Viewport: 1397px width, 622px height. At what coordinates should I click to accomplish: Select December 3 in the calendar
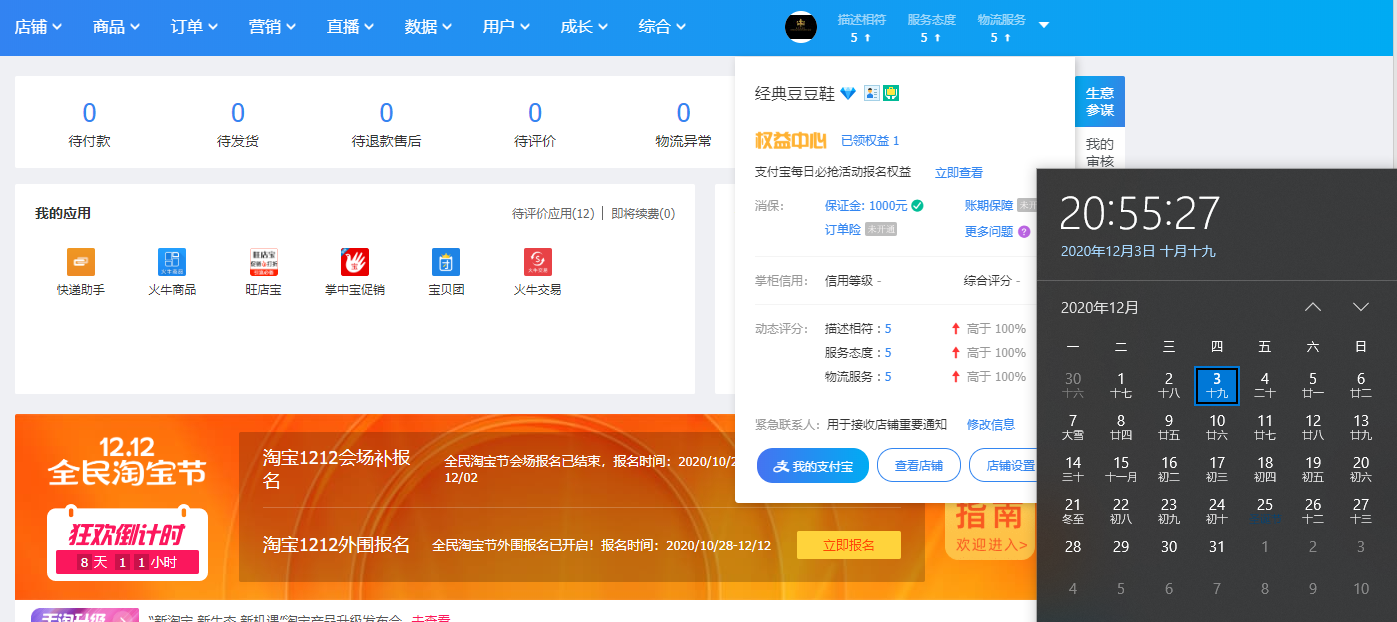pos(1217,385)
